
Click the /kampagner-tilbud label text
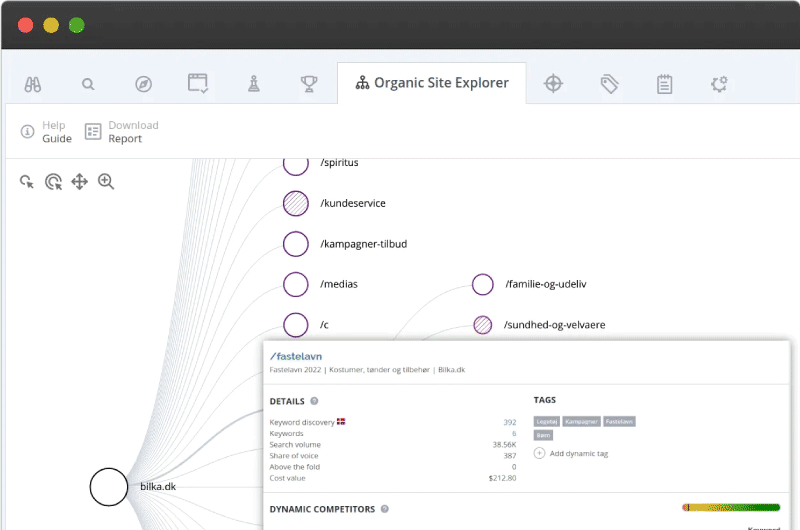(364, 244)
